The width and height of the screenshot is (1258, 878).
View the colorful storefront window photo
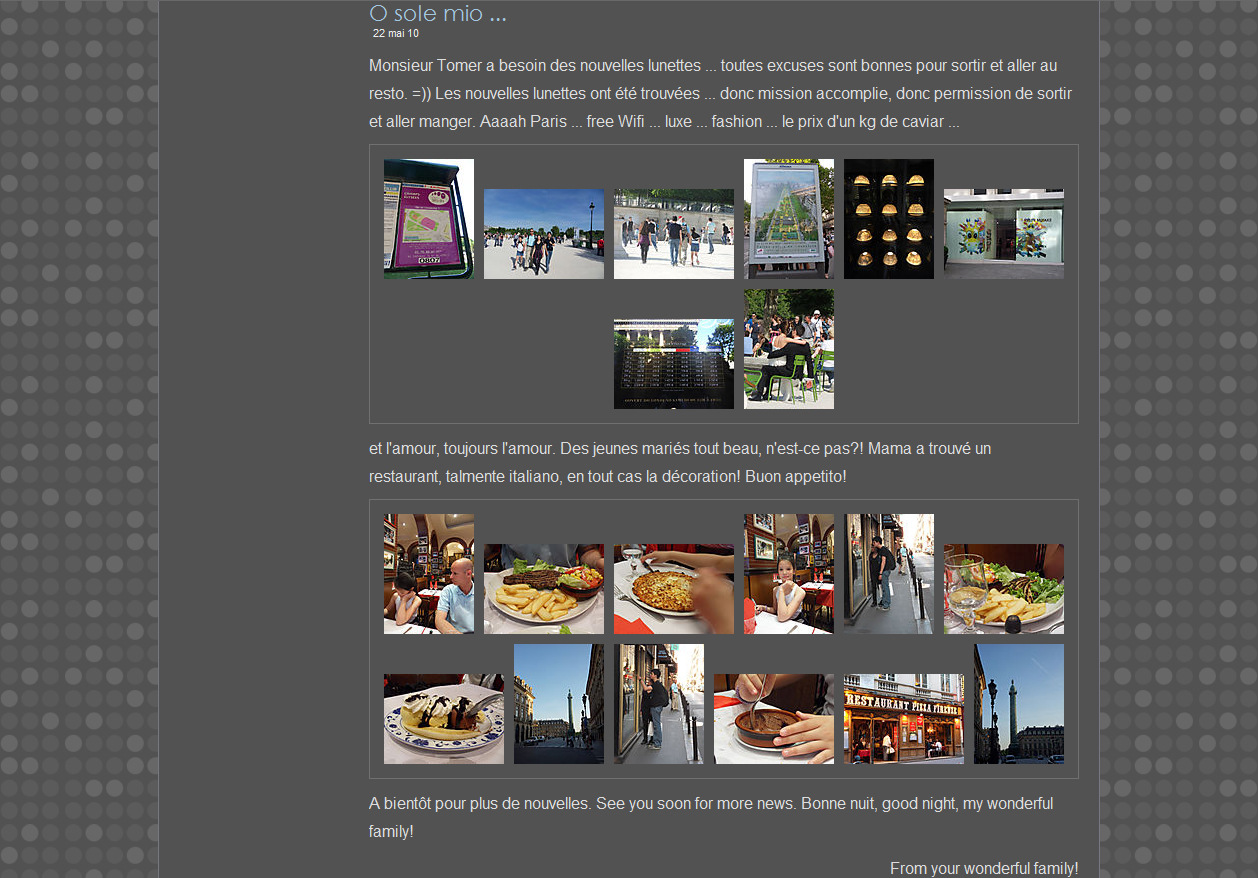[x=1003, y=234]
